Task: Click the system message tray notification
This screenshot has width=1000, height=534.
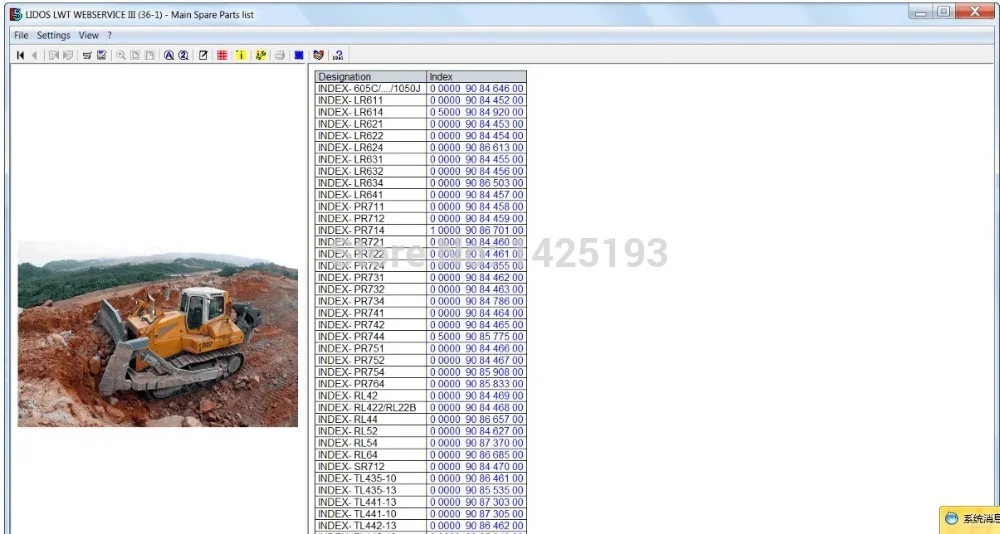Action: tap(970, 519)
